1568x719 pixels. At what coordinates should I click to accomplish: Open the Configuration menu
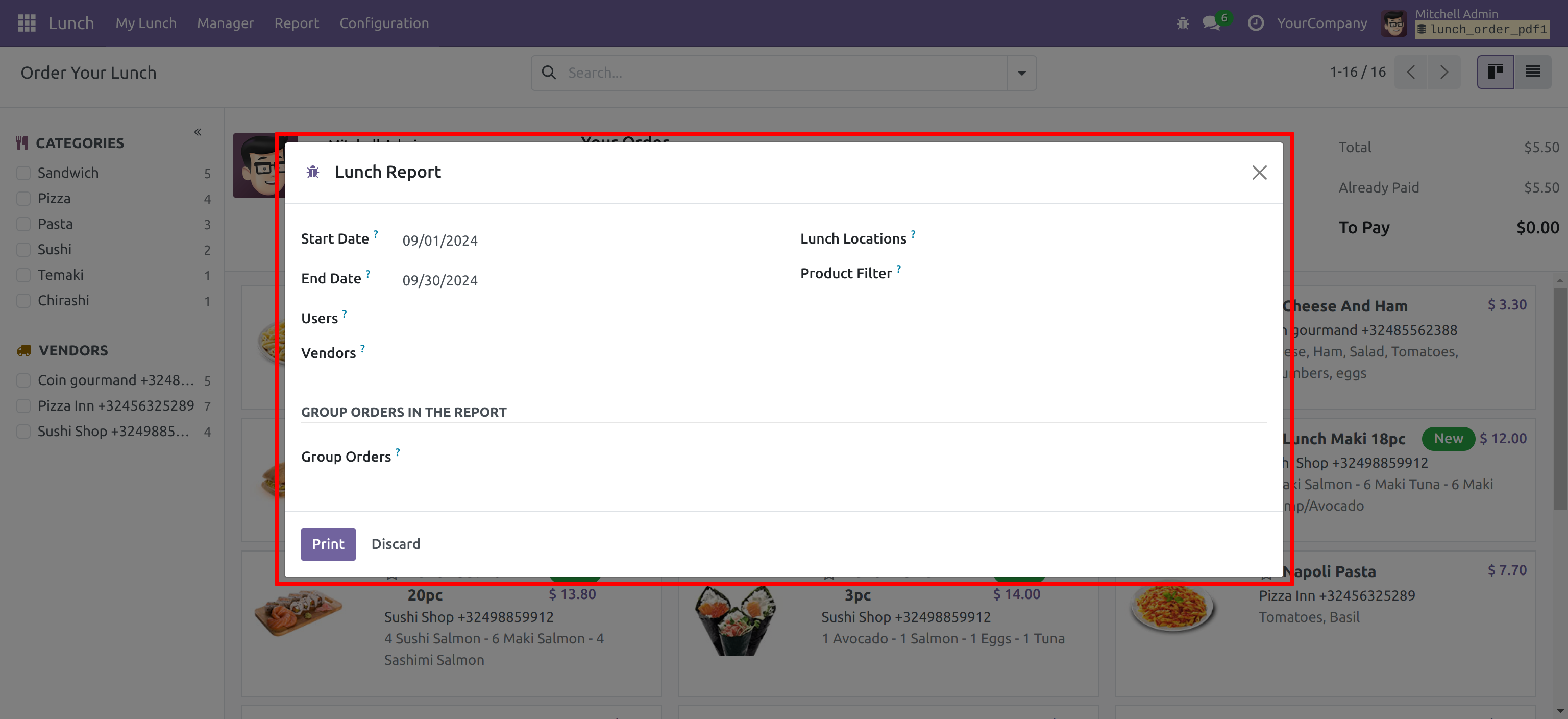383,23
